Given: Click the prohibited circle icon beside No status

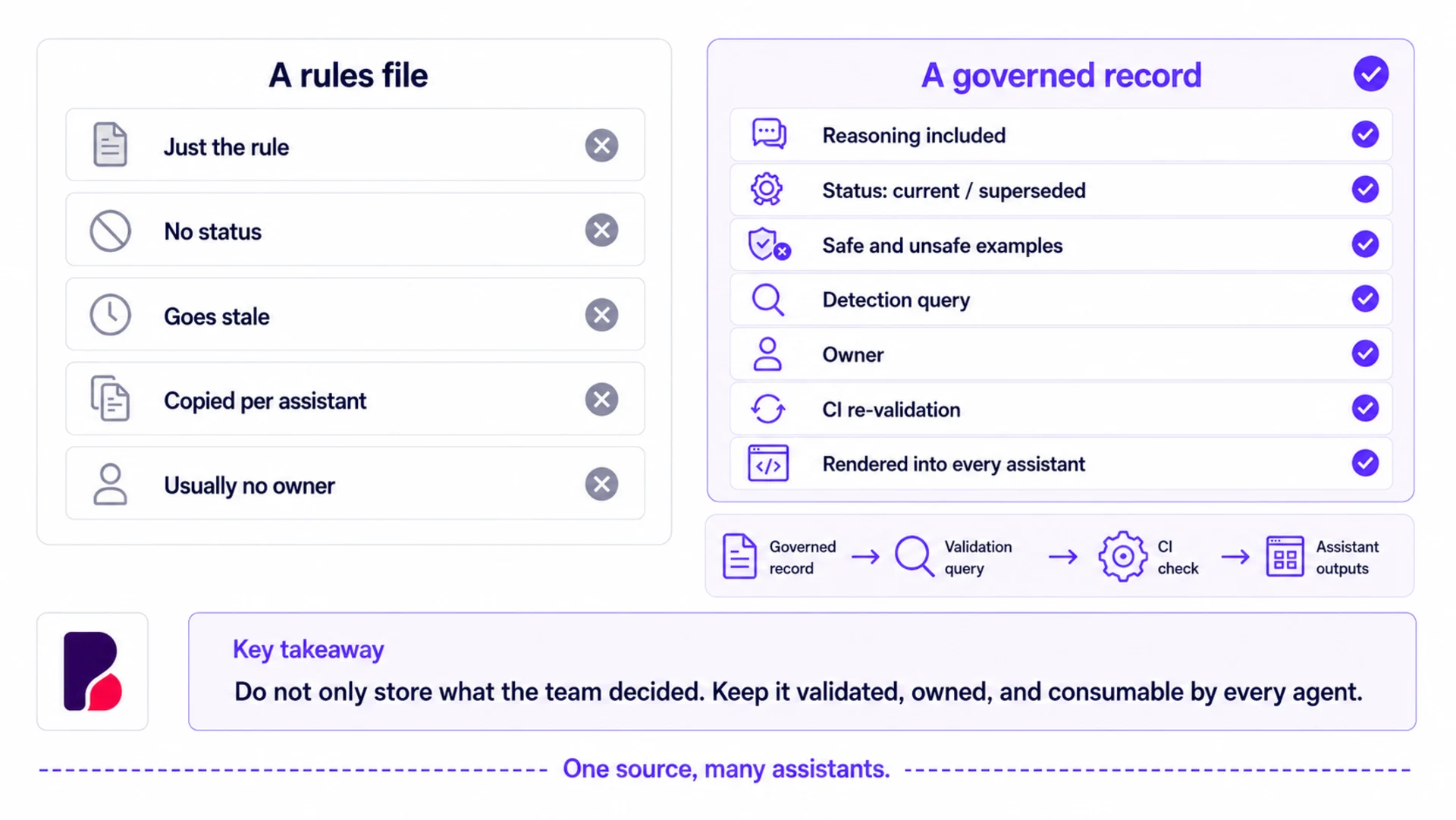Looking at the screenshot, I should [x=111, y=231].
